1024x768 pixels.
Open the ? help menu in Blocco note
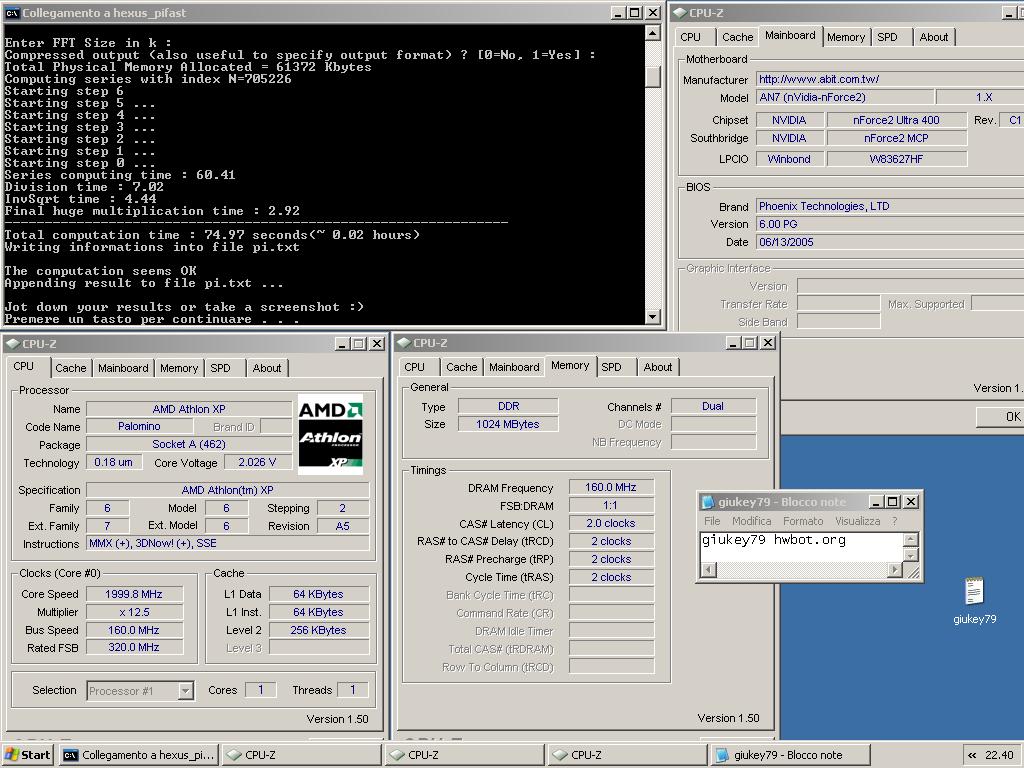tap(895, 521)
